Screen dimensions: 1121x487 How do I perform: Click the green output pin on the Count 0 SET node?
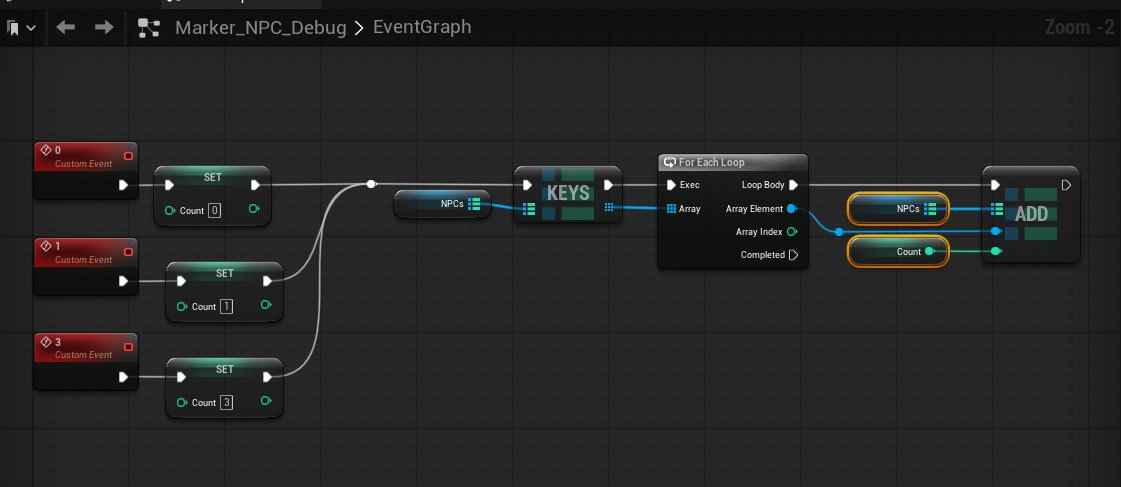(255, 209)
